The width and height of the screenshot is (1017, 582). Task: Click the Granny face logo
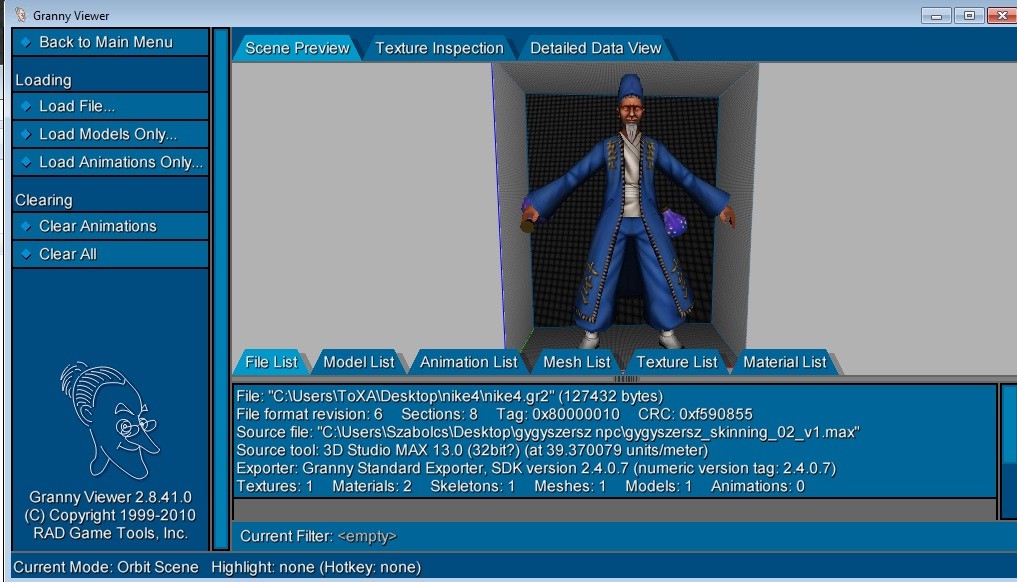tap(109, 420)
